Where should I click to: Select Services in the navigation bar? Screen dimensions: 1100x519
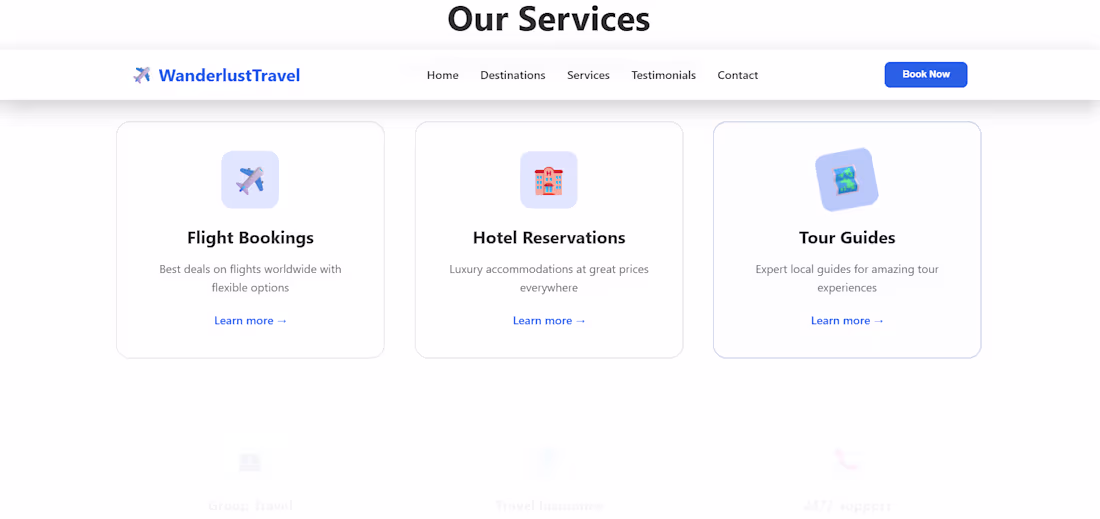[589, 75]
